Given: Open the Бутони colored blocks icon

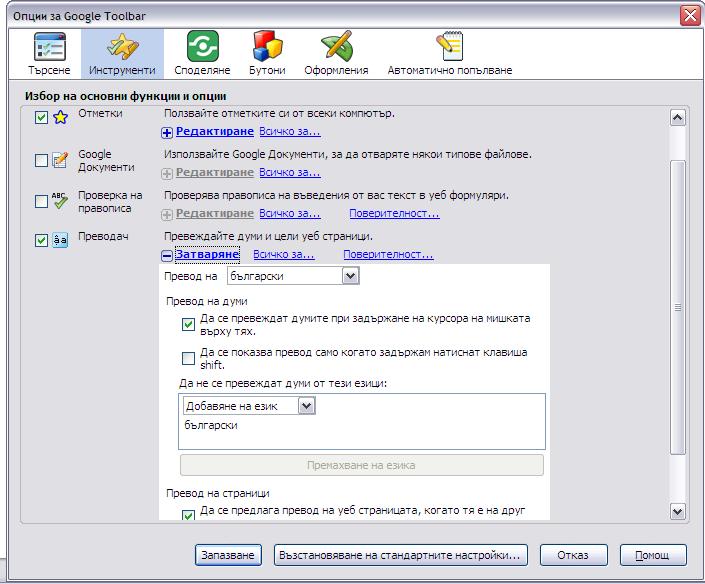Looking at the screenshot, I should tap(268, 46).
